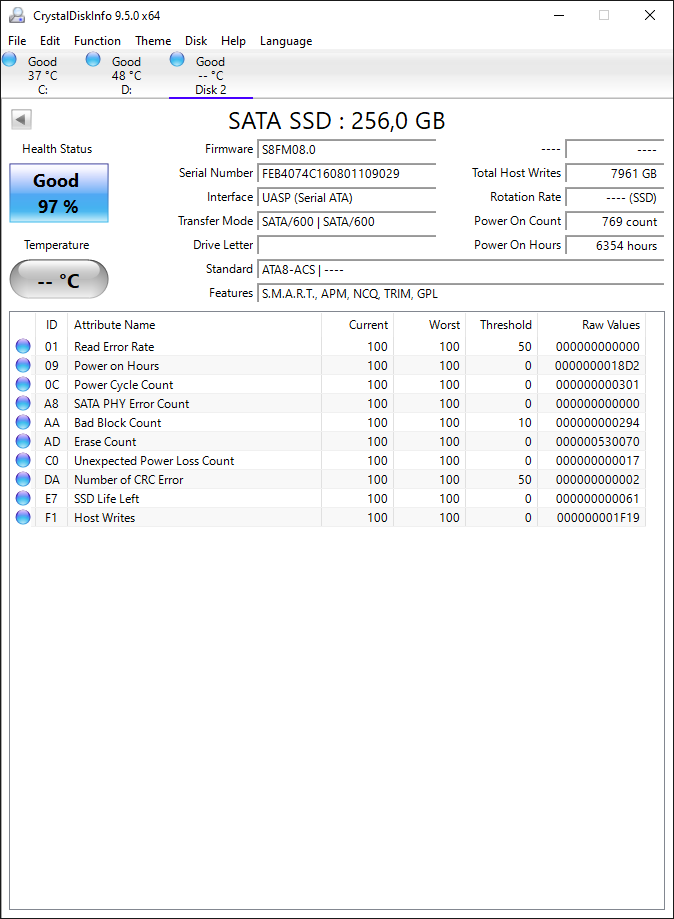The image size is (674, 919).
Task: Click raw value 000000000294
Action: point(597,423)
